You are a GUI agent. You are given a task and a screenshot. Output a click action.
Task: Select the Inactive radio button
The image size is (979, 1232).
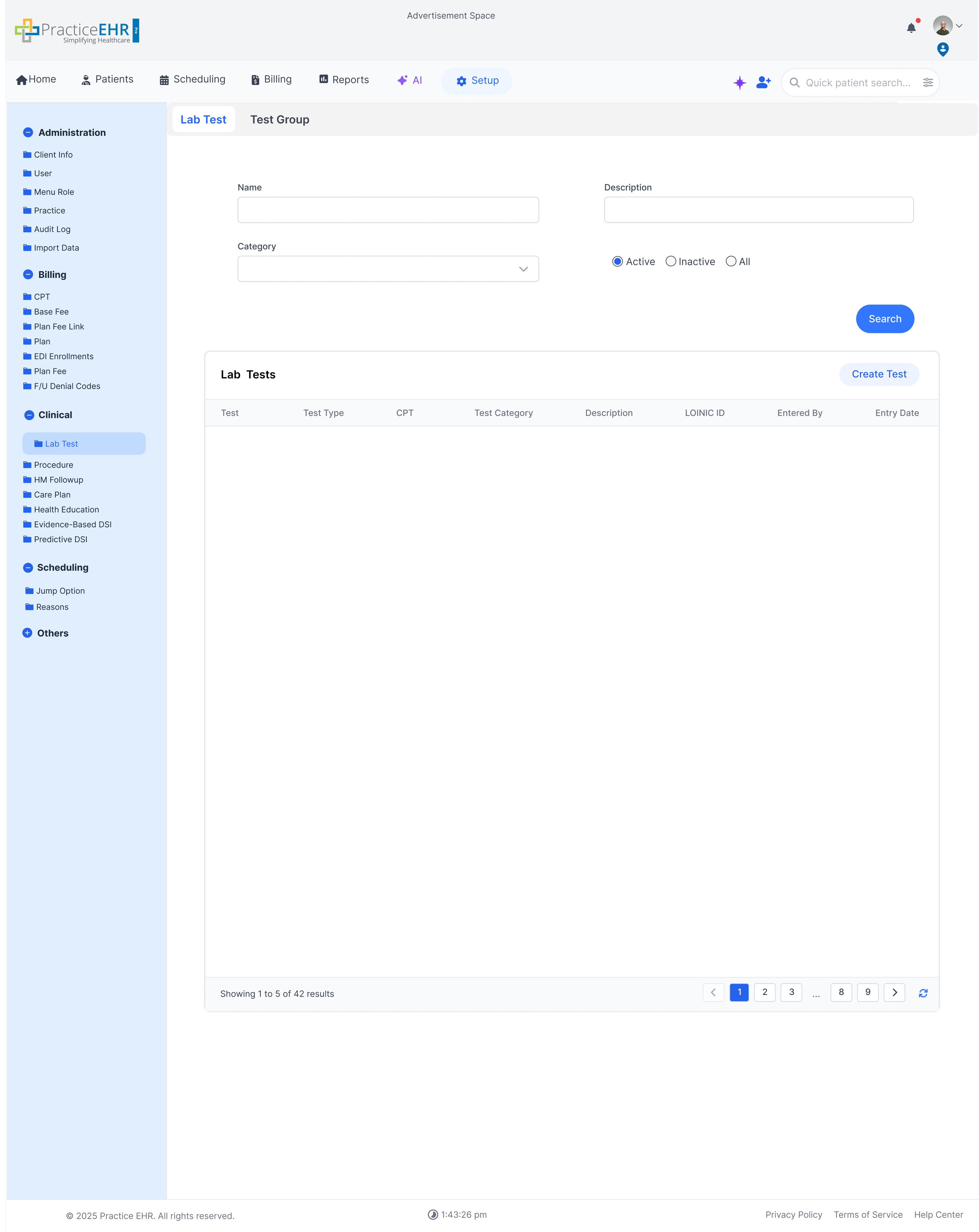pos(671,261)
